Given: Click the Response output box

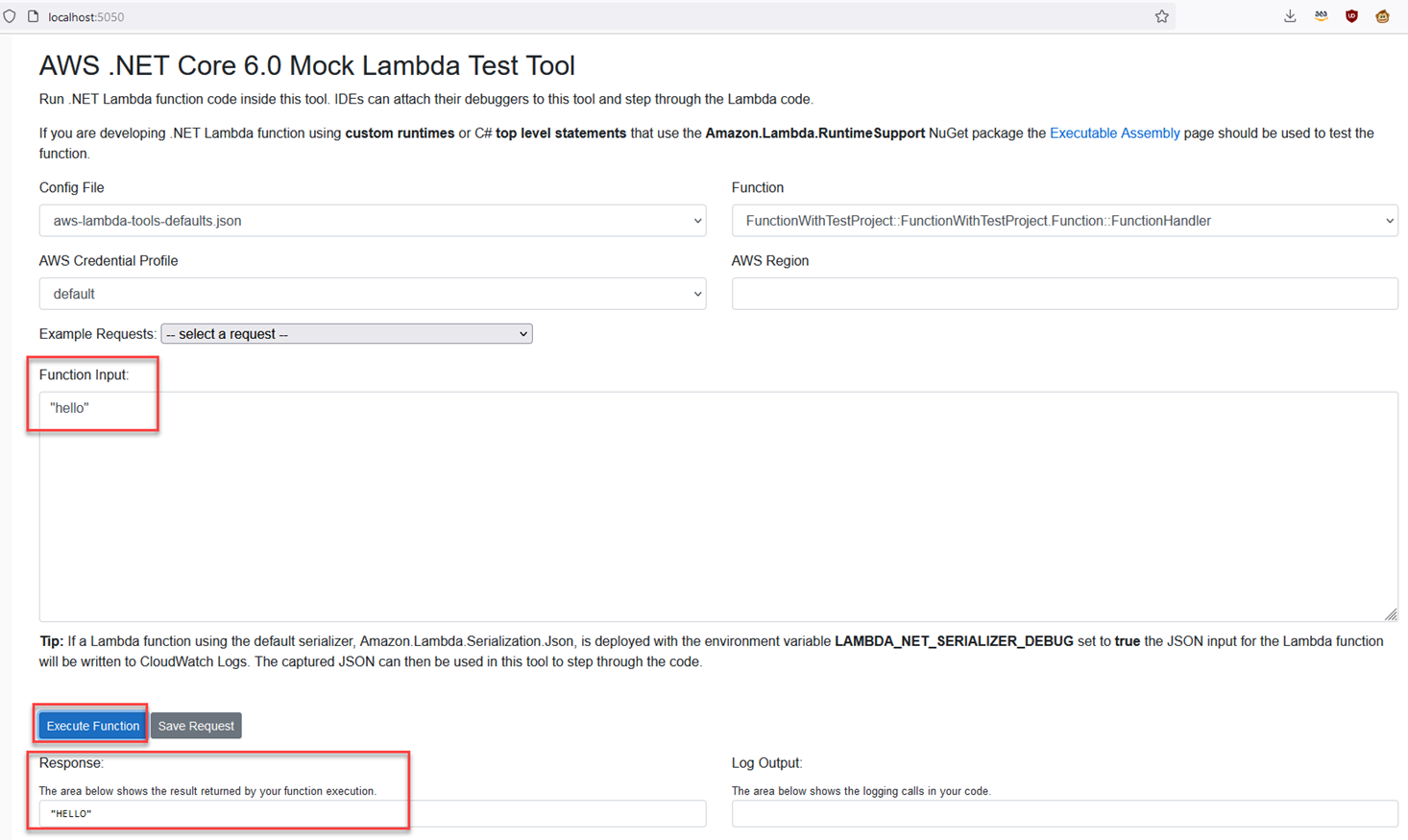Looking at the screenshot, I should tap(373, 814).
